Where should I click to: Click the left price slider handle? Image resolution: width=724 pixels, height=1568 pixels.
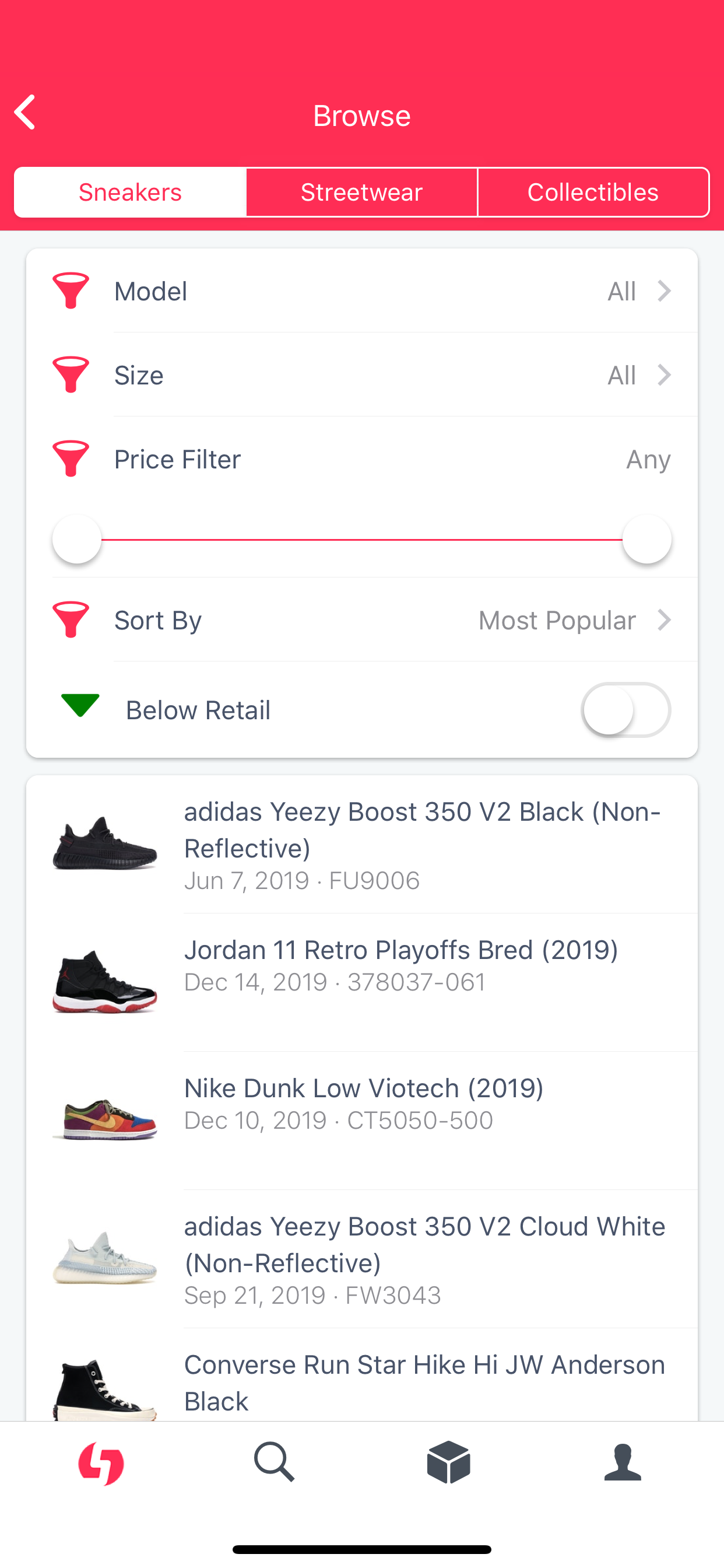pos(78,540)
